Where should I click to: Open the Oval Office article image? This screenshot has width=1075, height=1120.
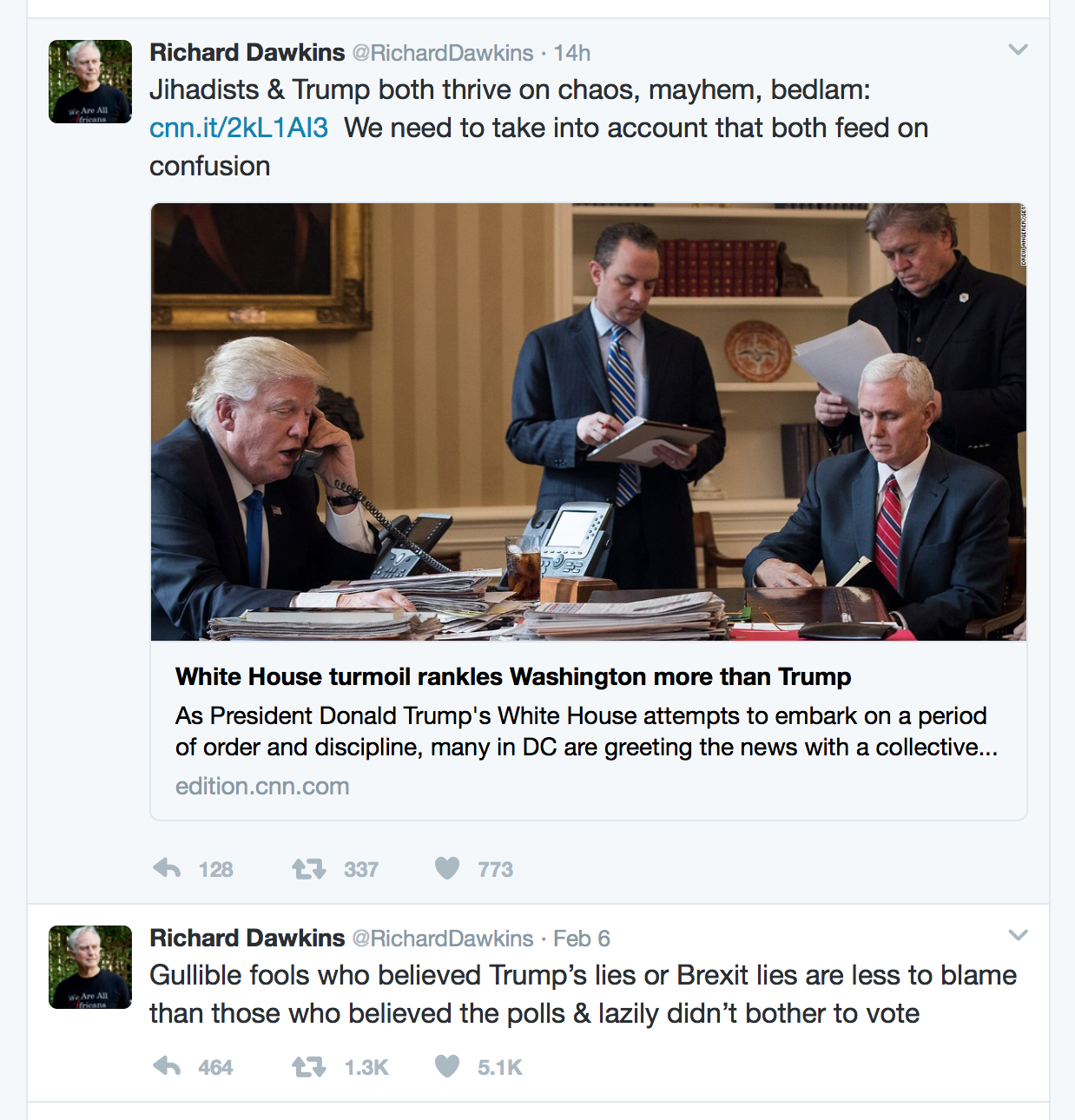[x=589, y=422]
